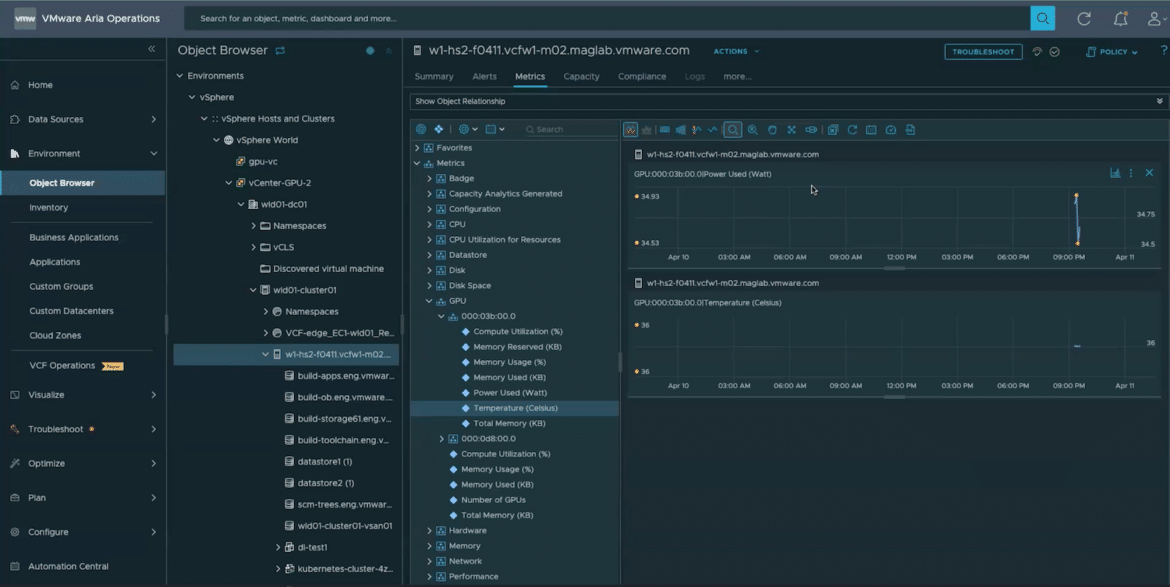The height and width of the screenshot is (587, 1170).
Task: Click the Temperature chart bottom scroll handle
Action: [894, 398]
